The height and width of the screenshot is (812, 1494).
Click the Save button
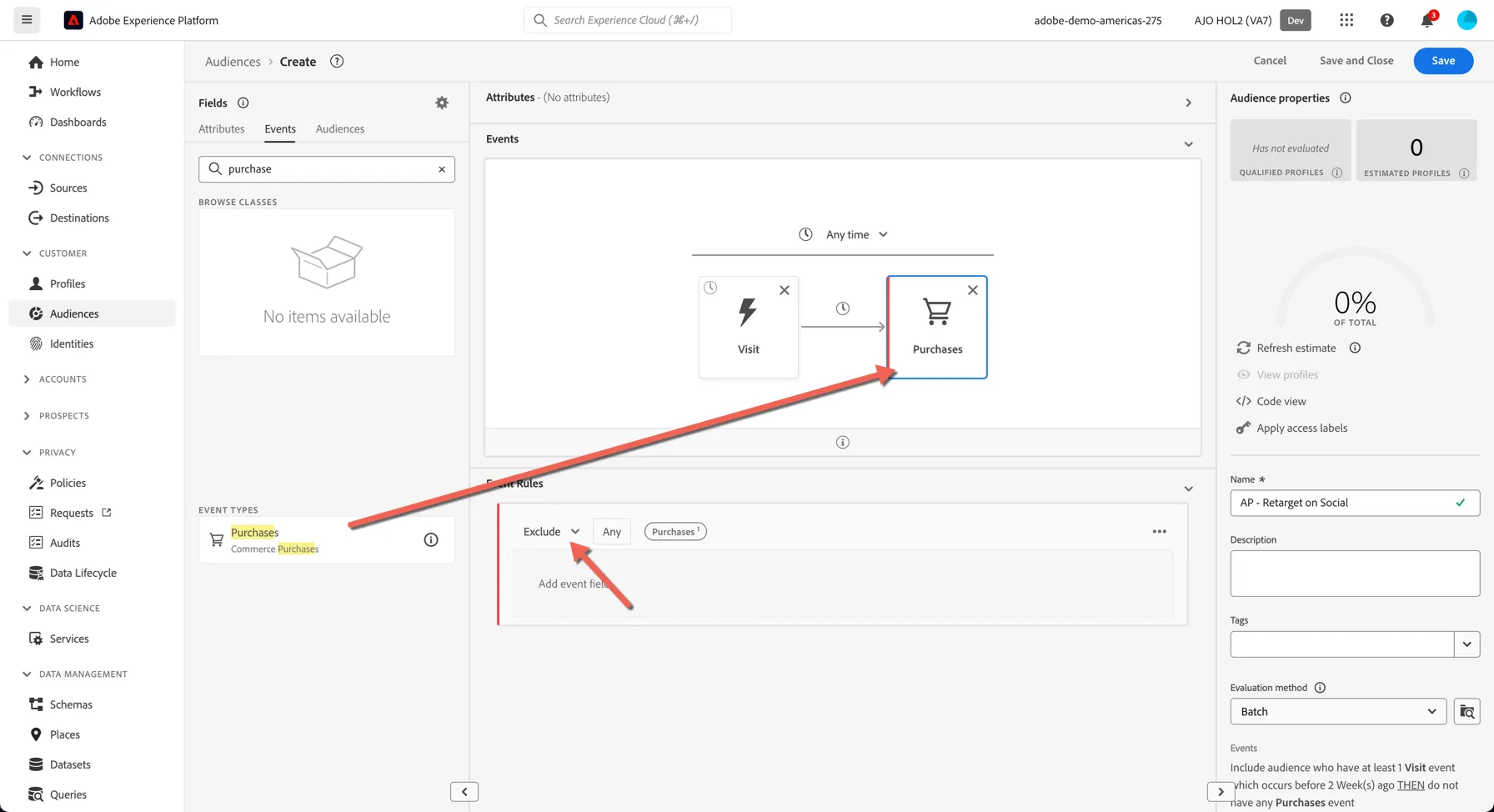[x=1443, y=60]
